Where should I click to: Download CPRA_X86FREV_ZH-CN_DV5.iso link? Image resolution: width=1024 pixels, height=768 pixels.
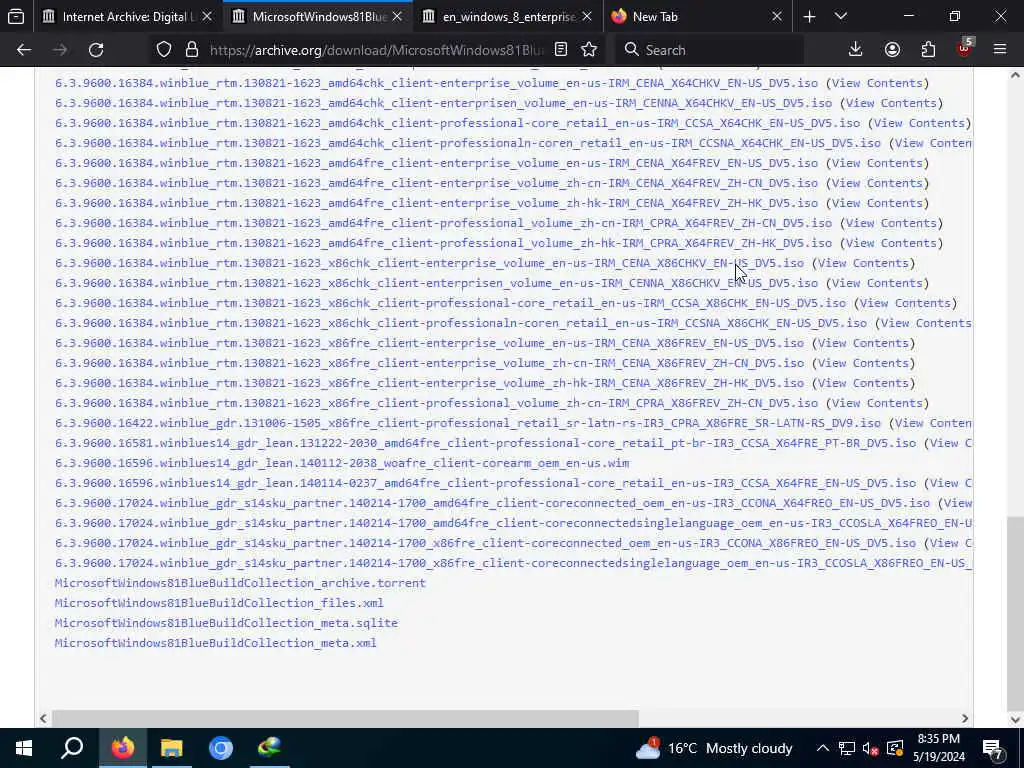436,403
